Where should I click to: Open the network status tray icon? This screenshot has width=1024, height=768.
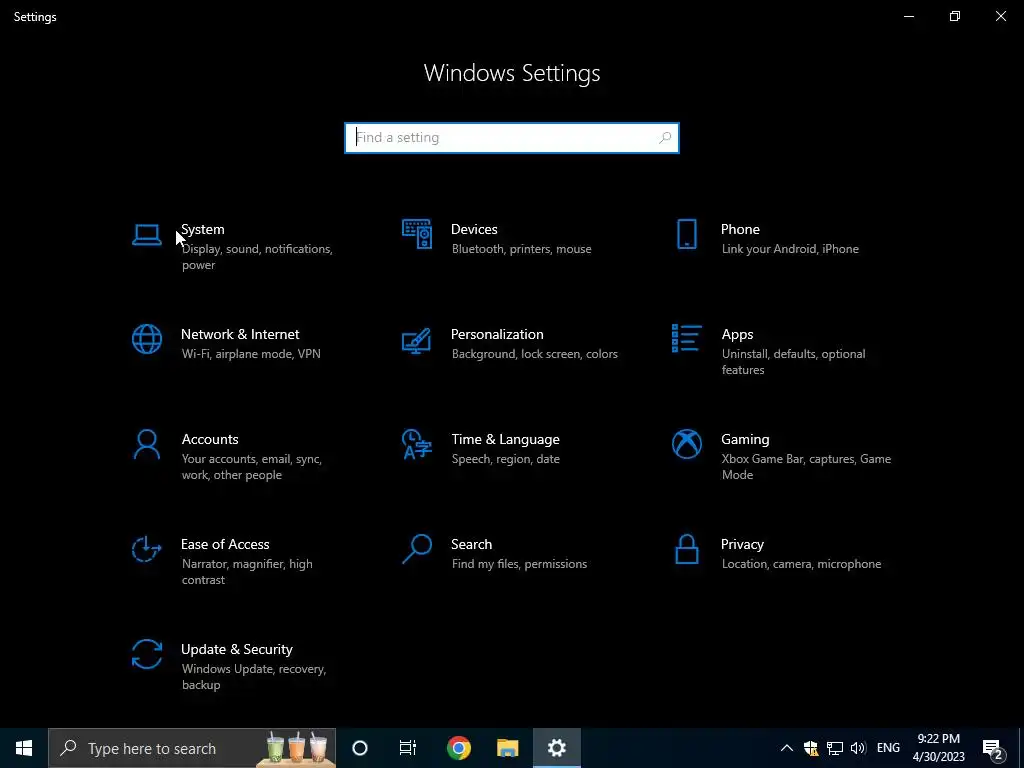click(835, 748)
